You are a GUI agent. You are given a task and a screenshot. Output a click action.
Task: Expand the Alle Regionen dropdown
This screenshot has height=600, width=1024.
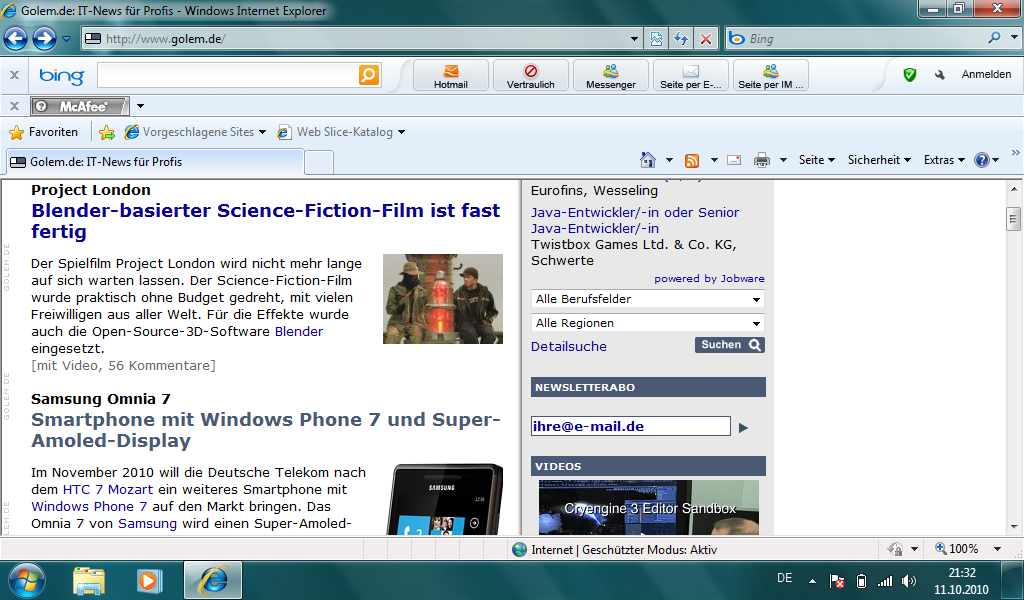(x=647, y=323)
